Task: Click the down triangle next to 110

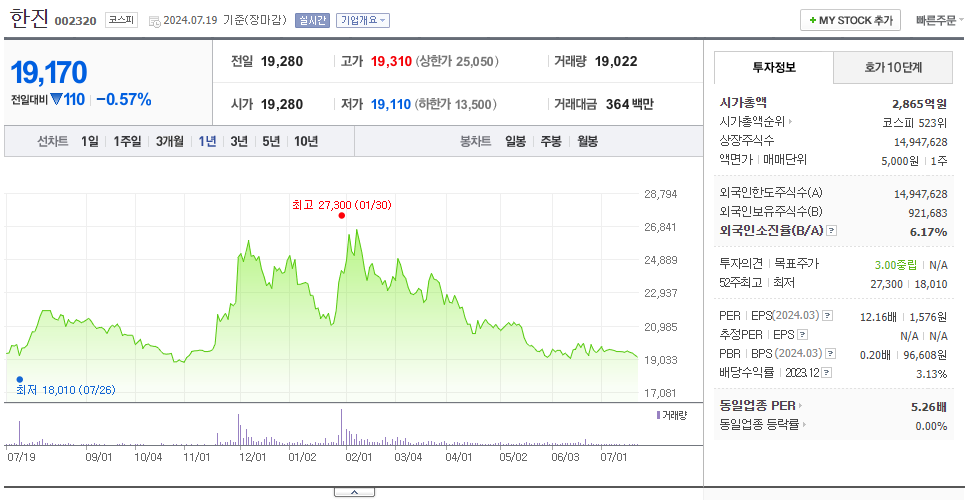Action: click(56, 99)
